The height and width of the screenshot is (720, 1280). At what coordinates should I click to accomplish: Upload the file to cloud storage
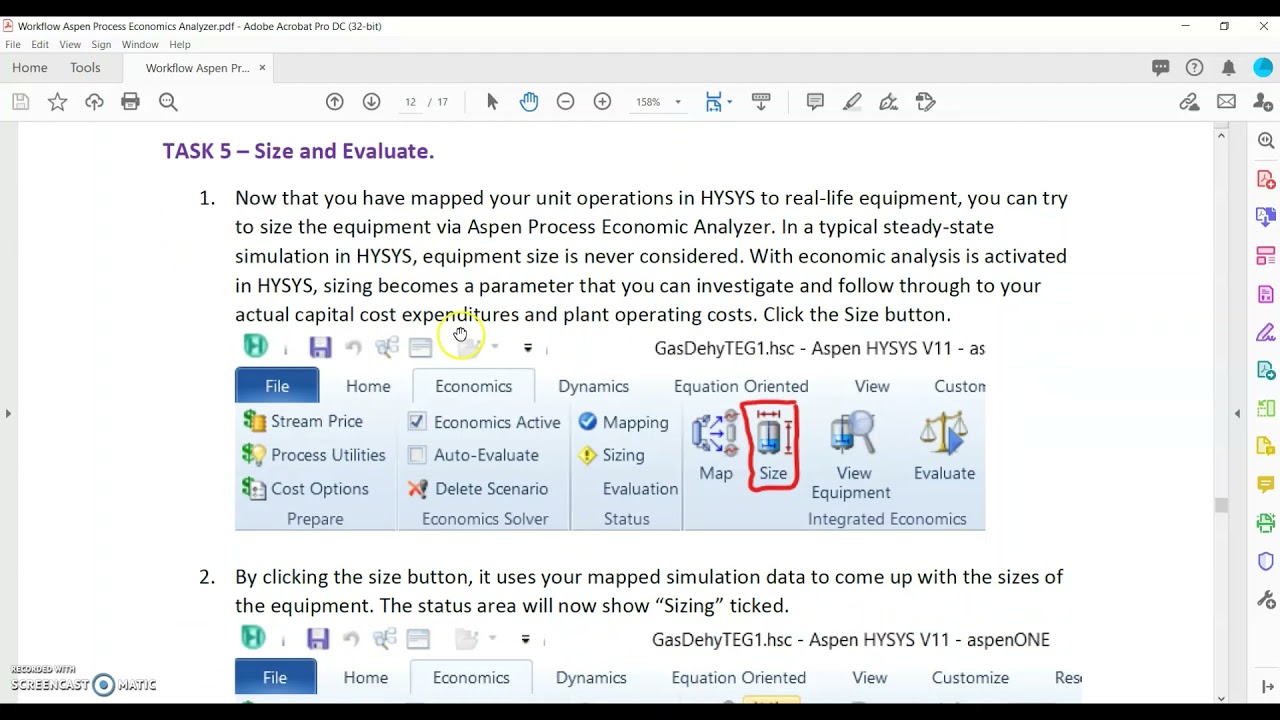tap(94, 101)
